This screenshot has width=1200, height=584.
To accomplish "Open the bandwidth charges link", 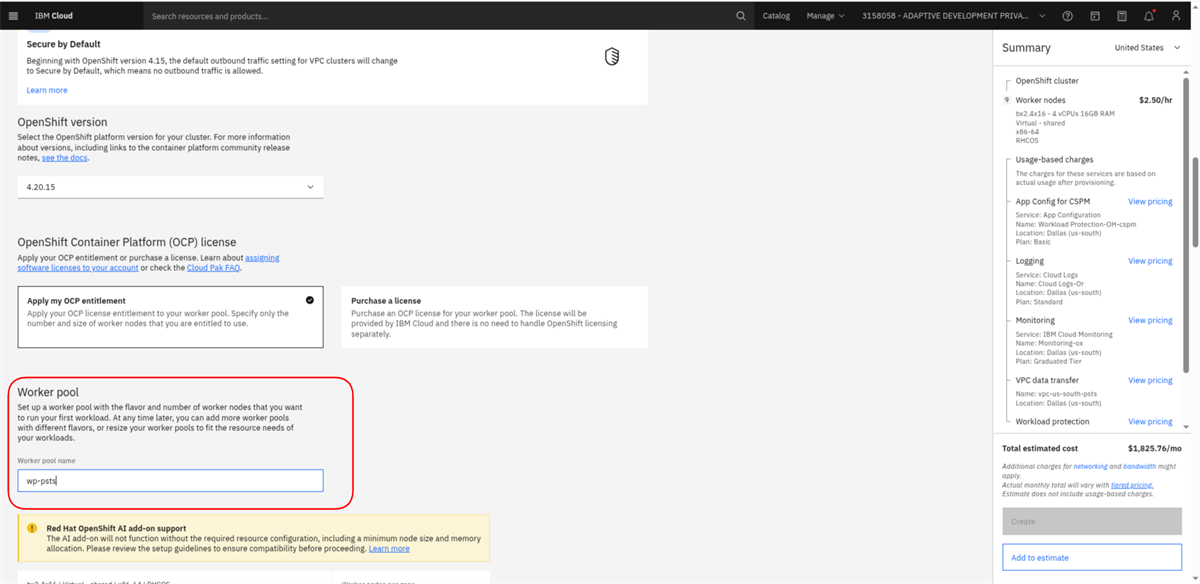I will click(1140, 467).
